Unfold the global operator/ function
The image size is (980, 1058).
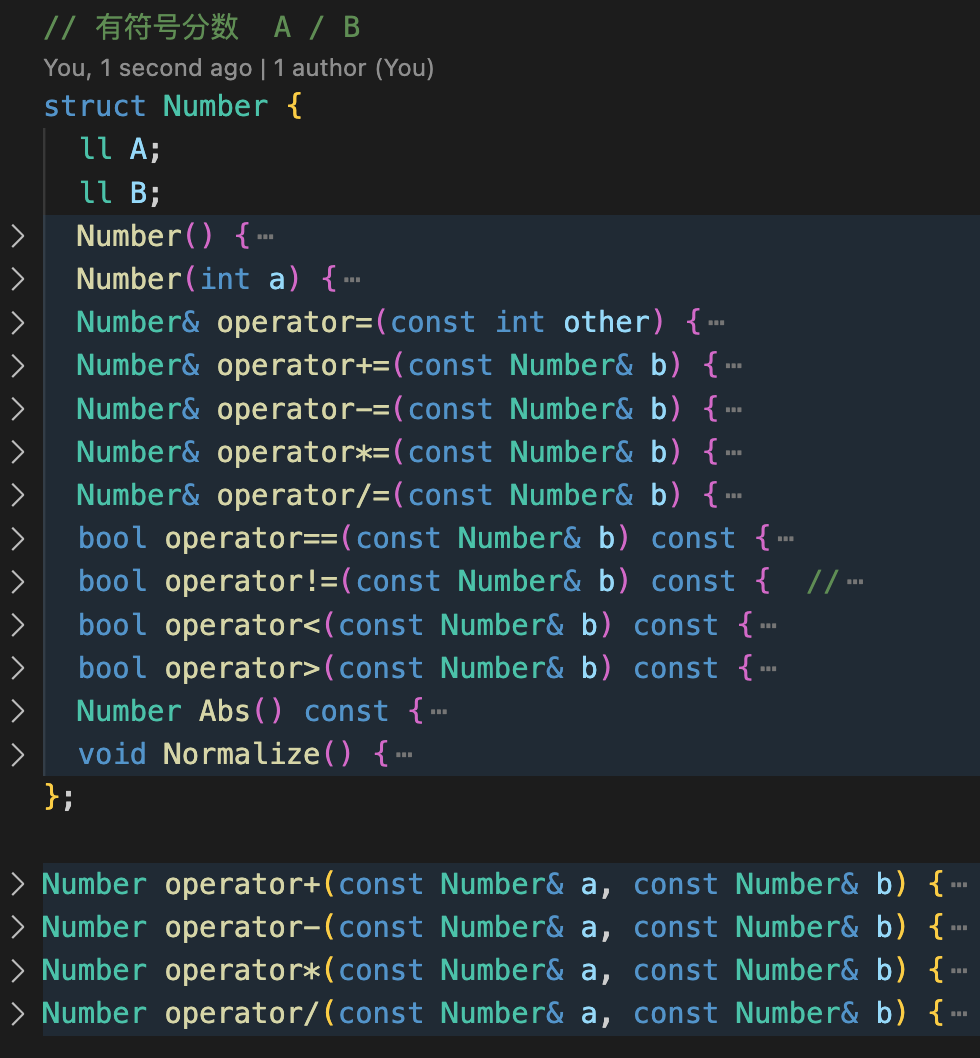coord(17,1013)
